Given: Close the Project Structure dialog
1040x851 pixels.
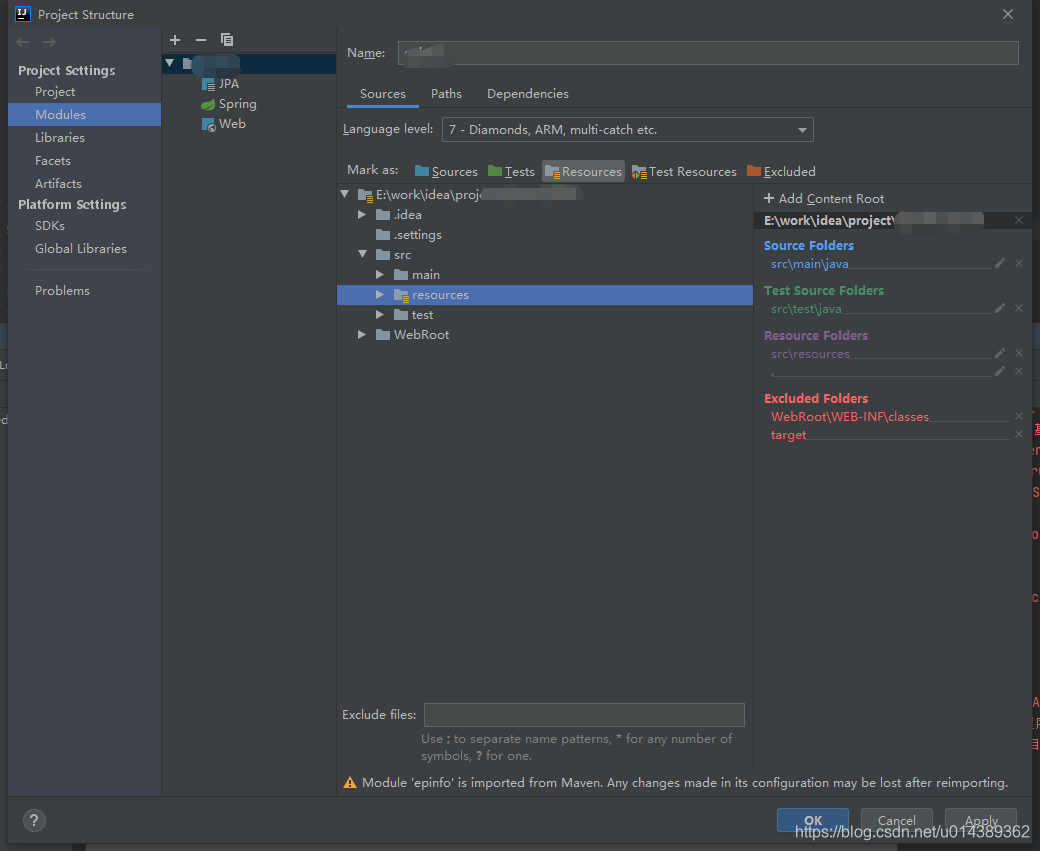Looking at the screenshot, I should (x=1008, y=14).
